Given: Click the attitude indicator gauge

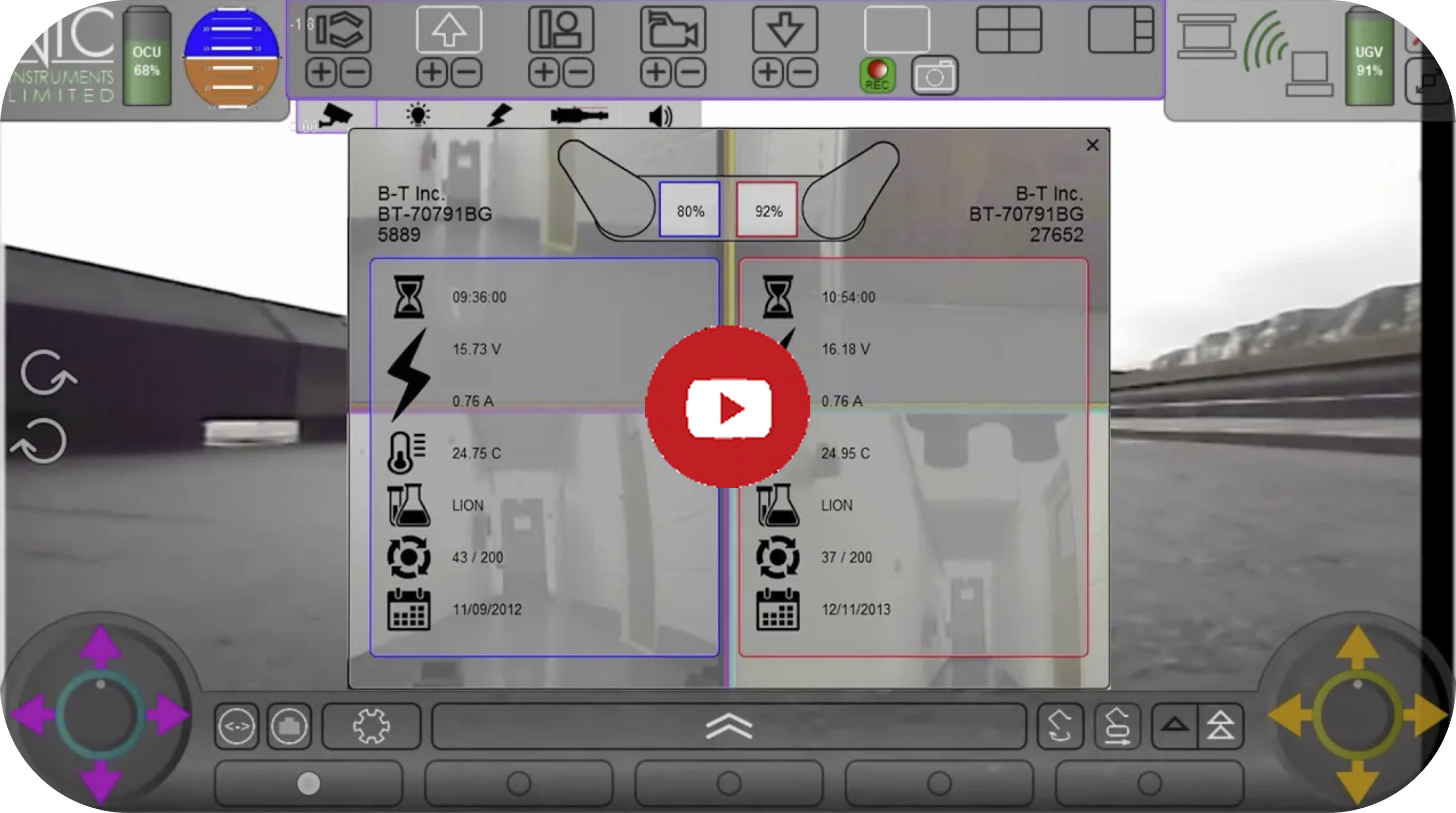Looking at the screenshot, I should click(x=232, y=57).
